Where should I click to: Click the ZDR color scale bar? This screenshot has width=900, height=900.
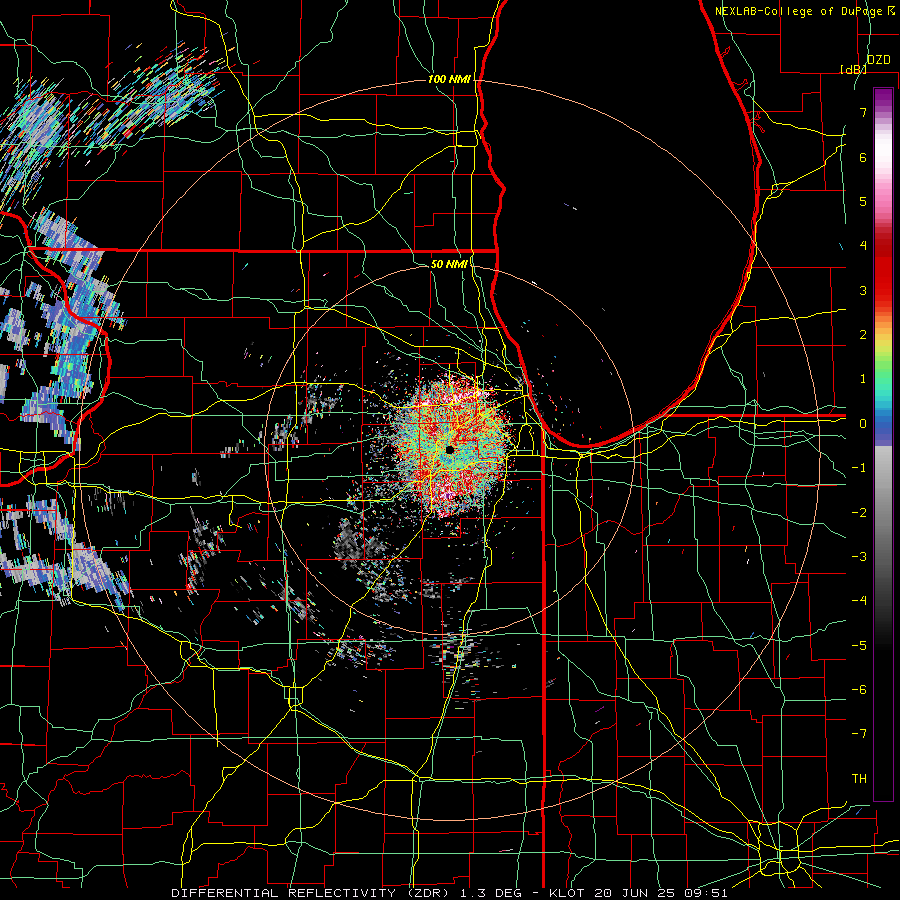[x=883, y=444]
